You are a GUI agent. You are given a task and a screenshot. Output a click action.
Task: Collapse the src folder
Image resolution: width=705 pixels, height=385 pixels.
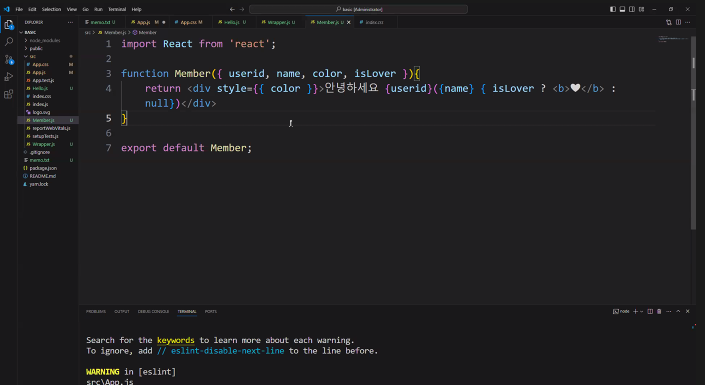32,56
